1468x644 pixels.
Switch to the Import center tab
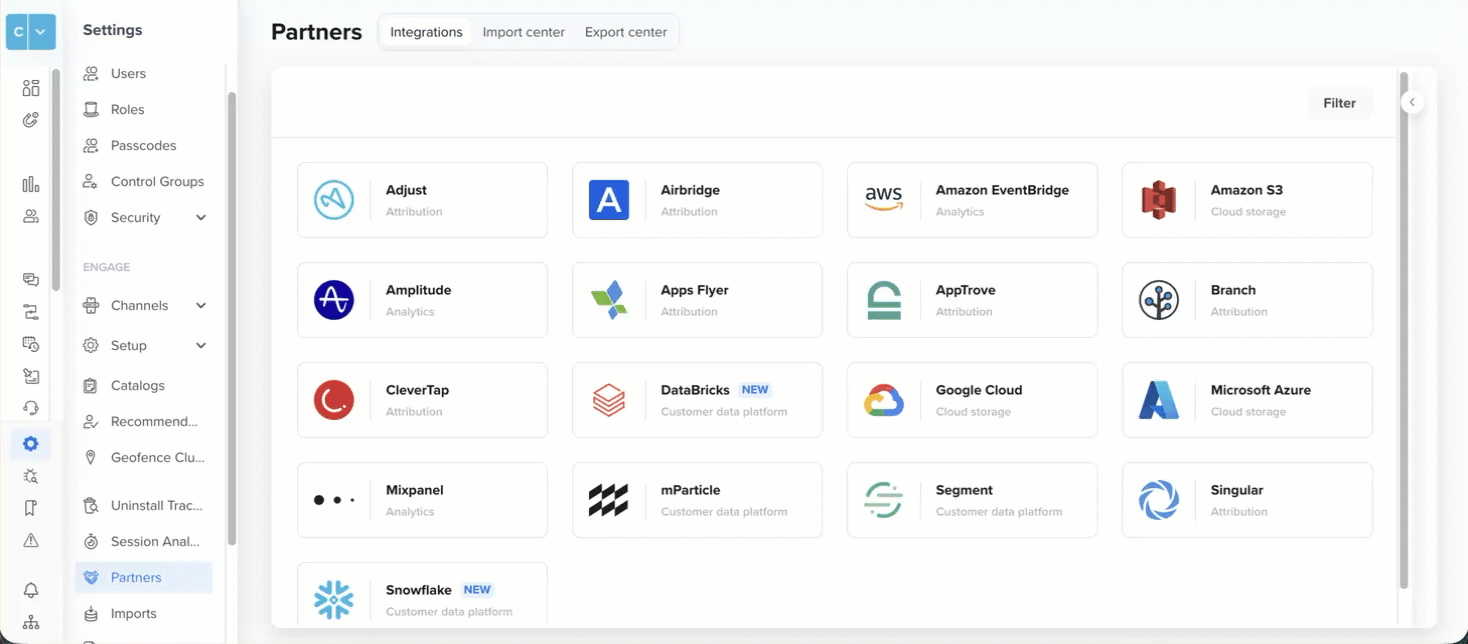(x=524, y=31)
